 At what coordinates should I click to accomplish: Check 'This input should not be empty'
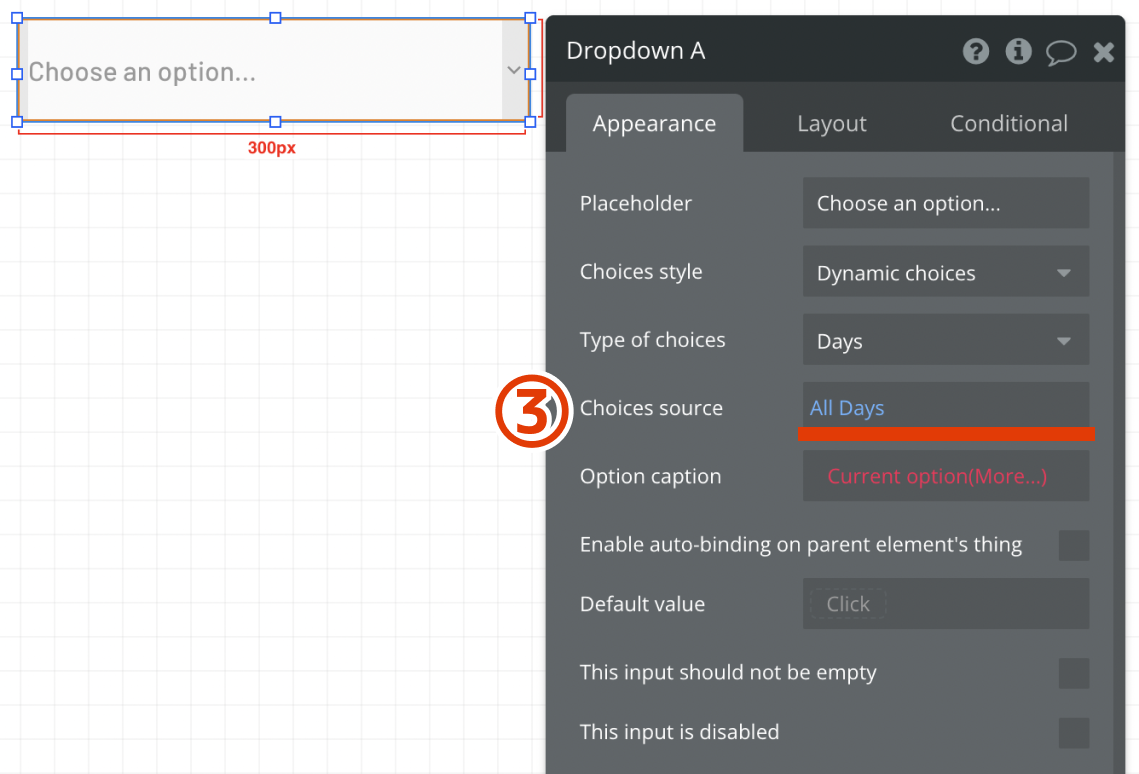(1073, 673)
